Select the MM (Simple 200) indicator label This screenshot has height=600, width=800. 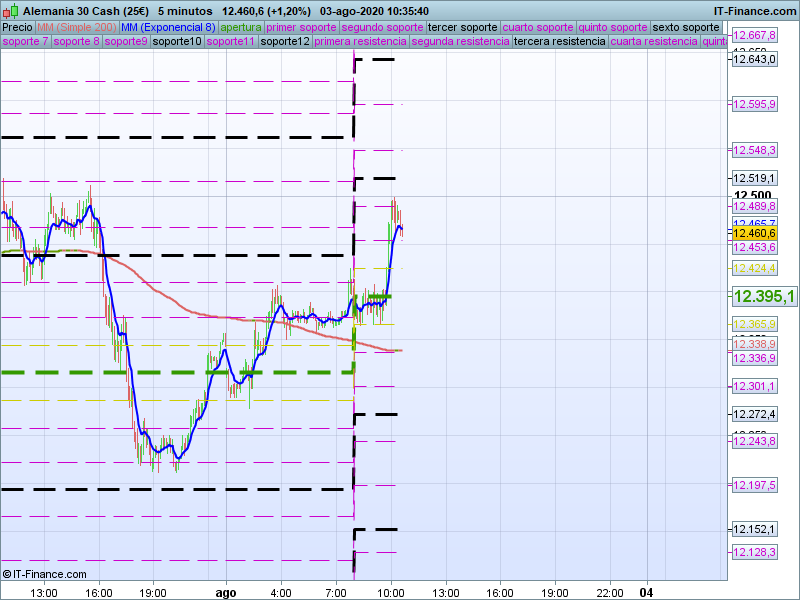[x=70, y=27]
